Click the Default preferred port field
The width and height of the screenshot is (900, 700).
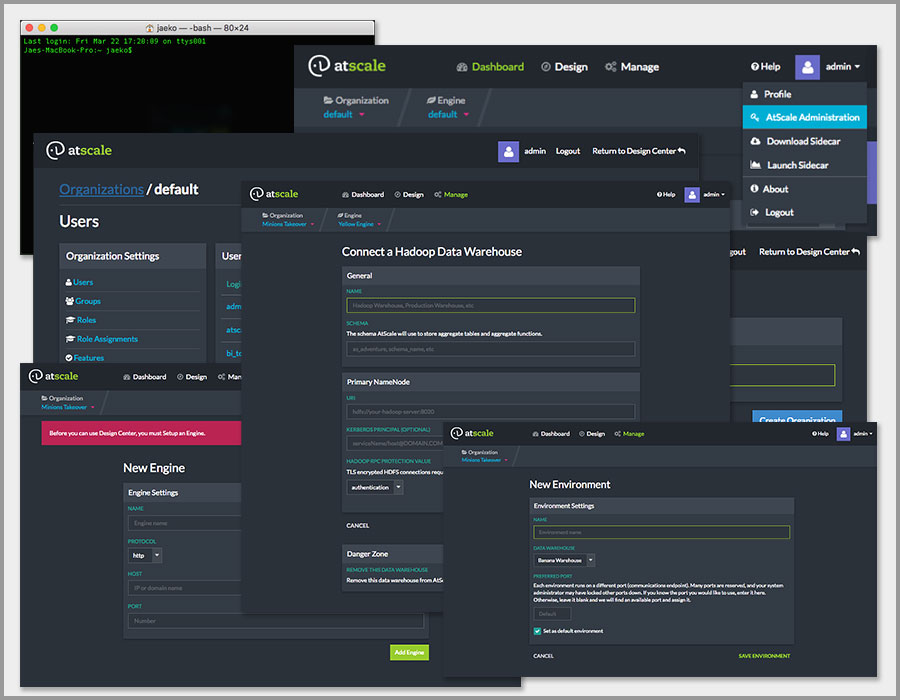pos(552,614)
